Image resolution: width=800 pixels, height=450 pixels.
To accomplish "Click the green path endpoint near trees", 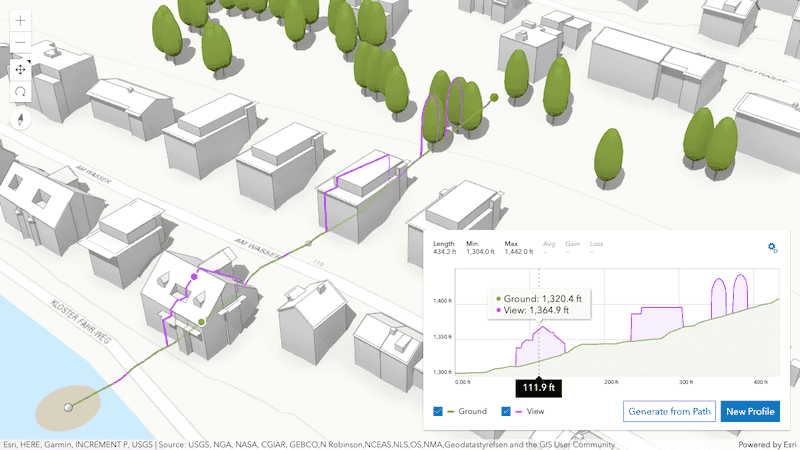I will [494, 98].
